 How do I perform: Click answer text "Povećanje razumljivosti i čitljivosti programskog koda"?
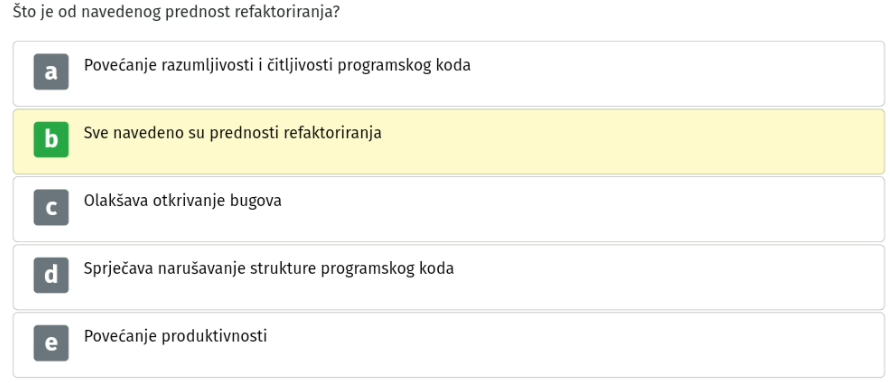pos(277,66)
